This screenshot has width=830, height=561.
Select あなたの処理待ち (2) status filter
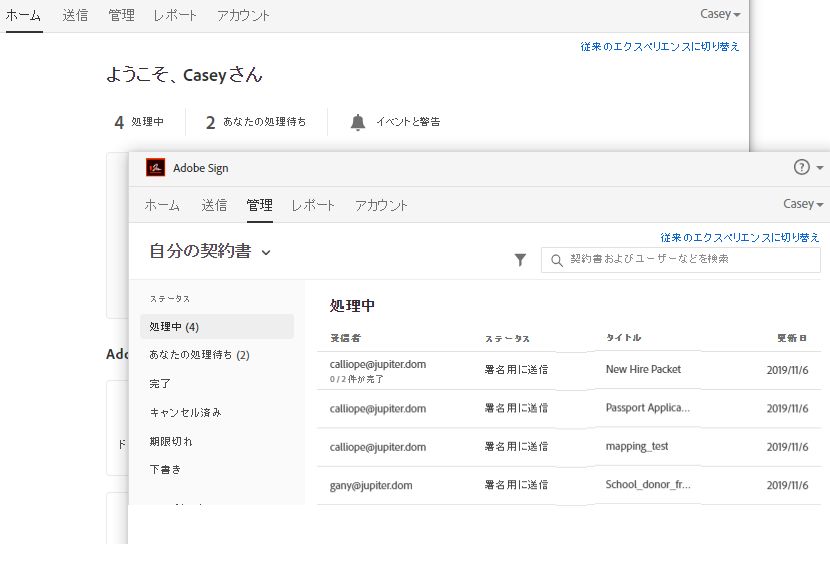(199, 355)
